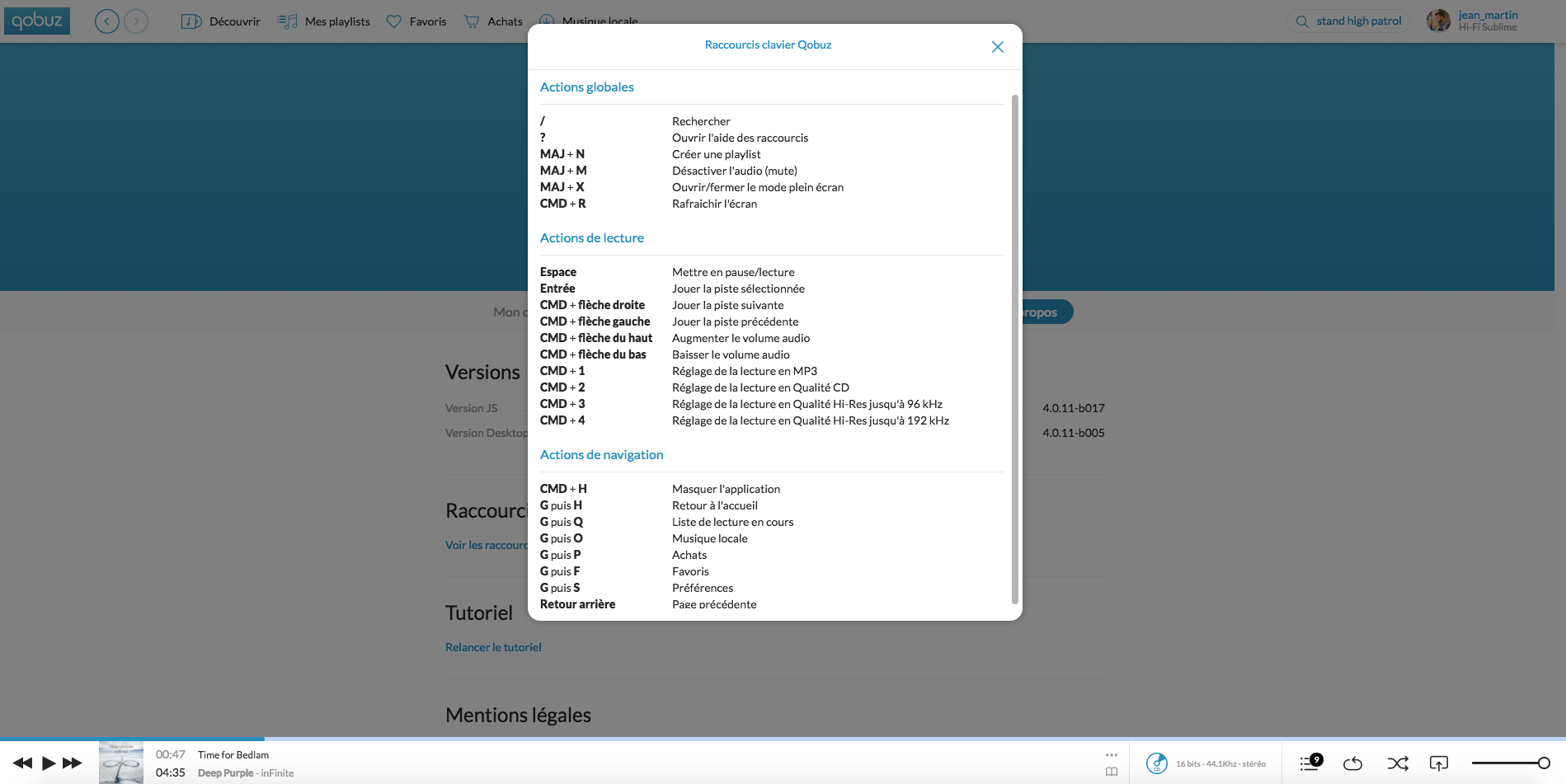Click the 'Raccourcis clavier Qobuz' dialog title

pyautogui.click(x=768, y=45)
